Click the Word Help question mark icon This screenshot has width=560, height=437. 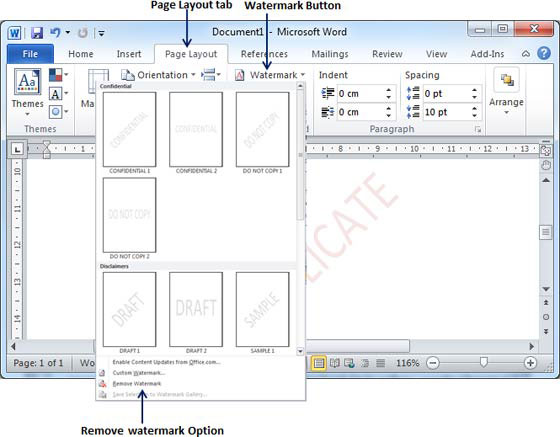click(544, 54)
